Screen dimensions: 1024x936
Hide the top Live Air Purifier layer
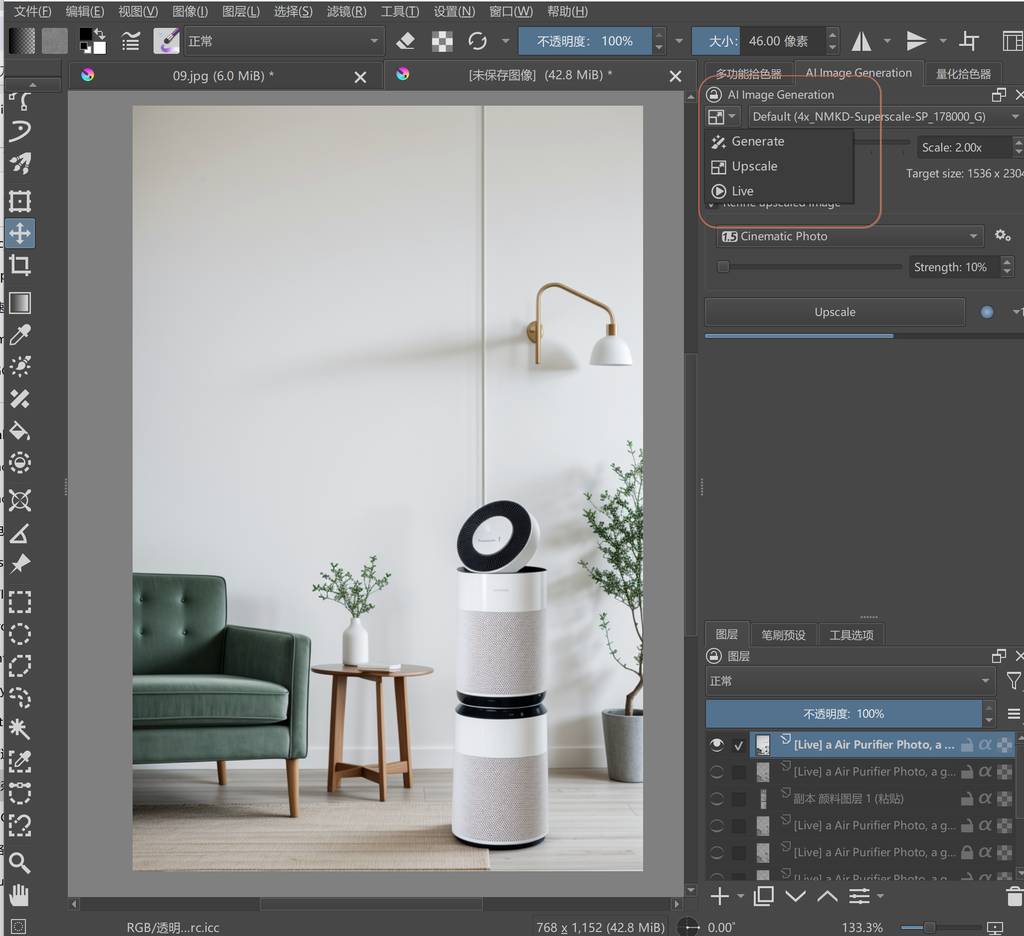(x=716, y=745)
